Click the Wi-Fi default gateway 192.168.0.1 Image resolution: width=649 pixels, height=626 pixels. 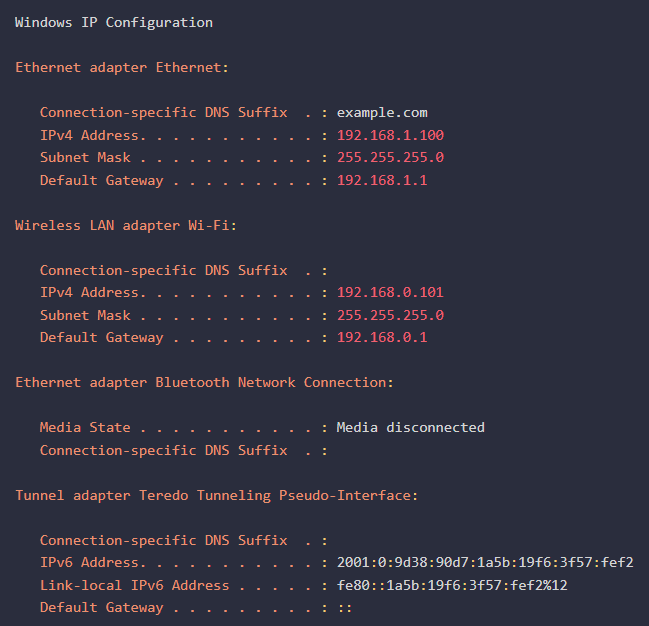coord(382,337)
